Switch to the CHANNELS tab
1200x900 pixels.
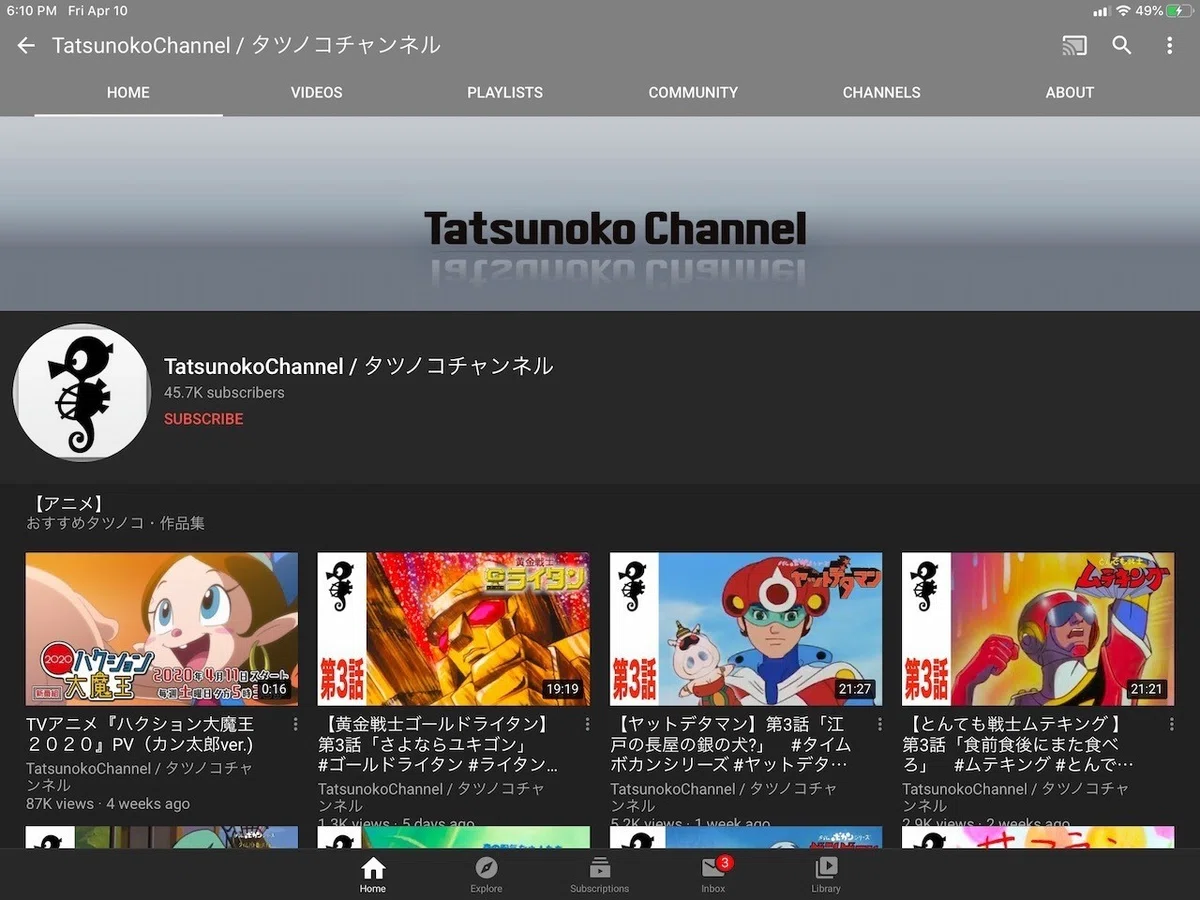point(882,92)
